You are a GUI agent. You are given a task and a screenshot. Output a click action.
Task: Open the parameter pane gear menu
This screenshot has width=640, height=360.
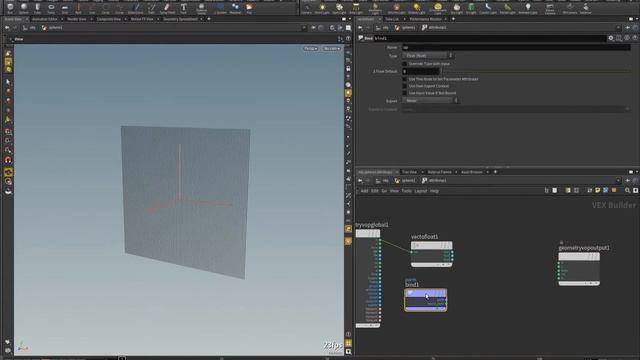click(611, 38)
